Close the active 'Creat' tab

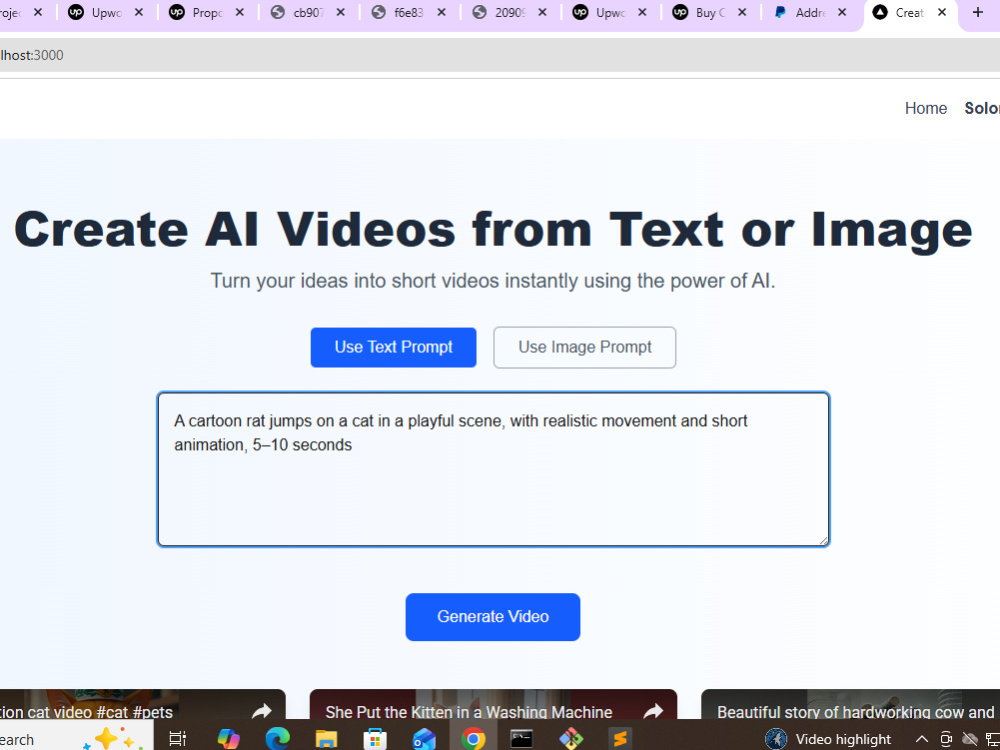[942, 12]
